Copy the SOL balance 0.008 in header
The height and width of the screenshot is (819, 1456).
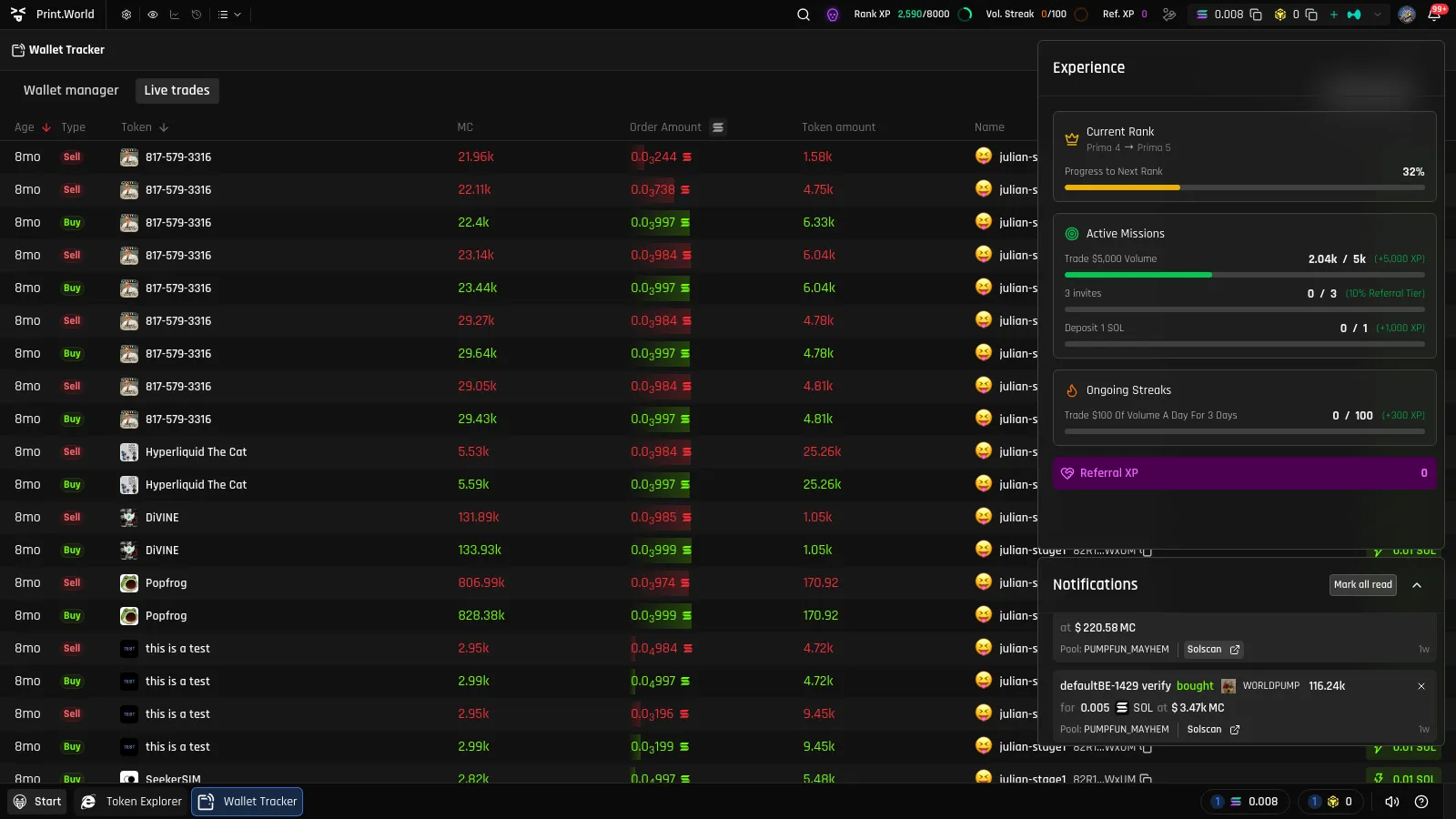pyautogui.click(x=1256, y=15)
